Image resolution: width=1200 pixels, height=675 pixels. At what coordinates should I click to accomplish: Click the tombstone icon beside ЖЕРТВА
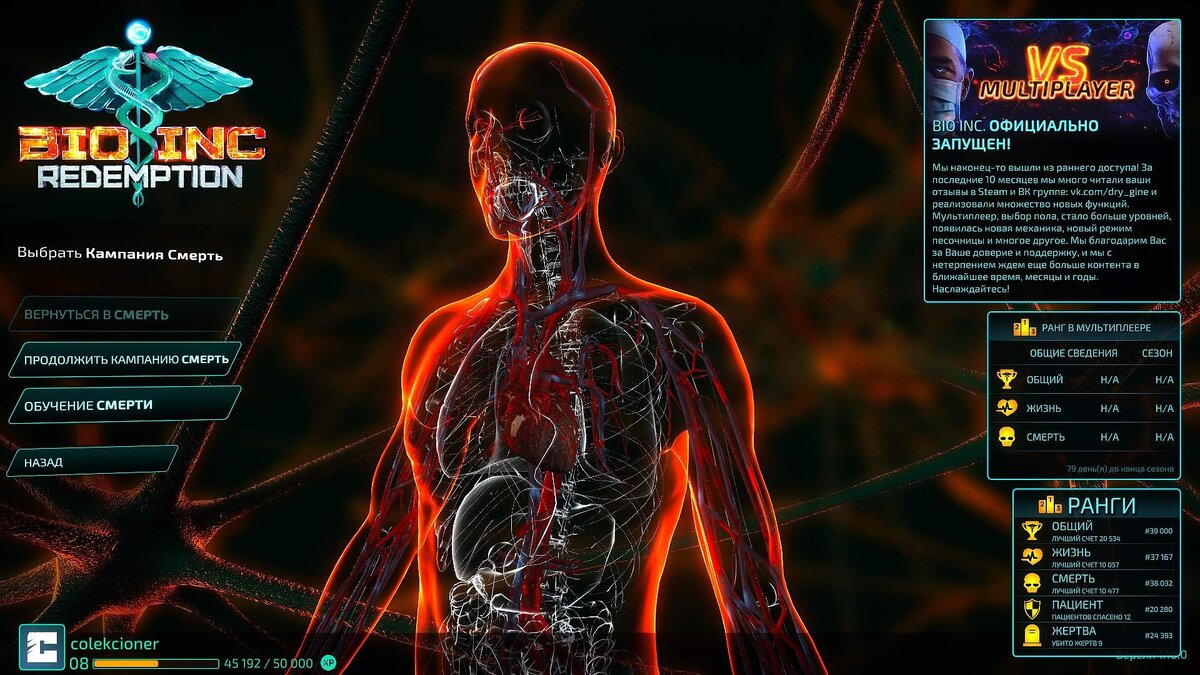(1032, 636)
